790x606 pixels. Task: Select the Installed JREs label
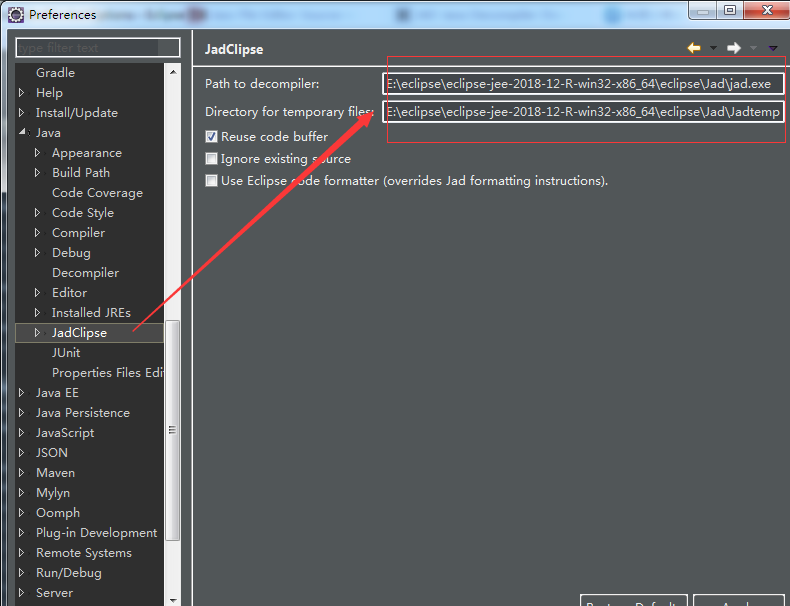pos(91,312)
